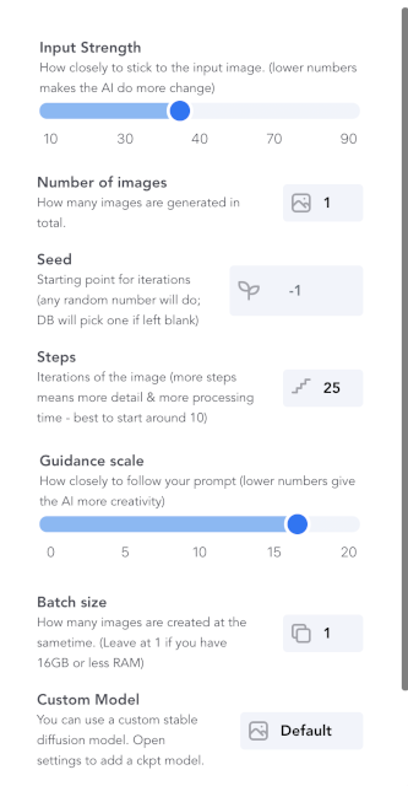This screenshot has width=408, height=786.
Task: Set Guidance scale to the 20 mark
Action: 349,524
